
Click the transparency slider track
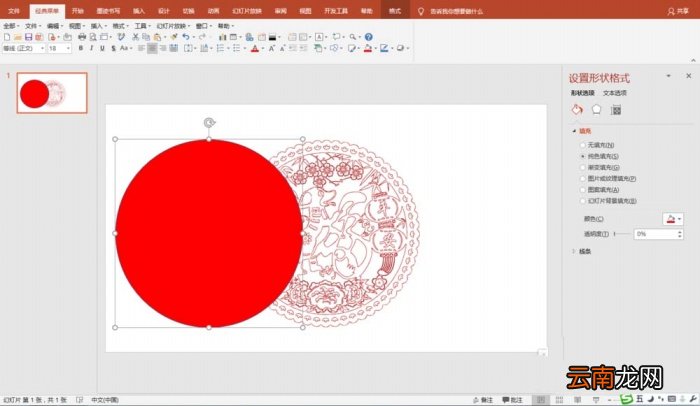[622, 234]
